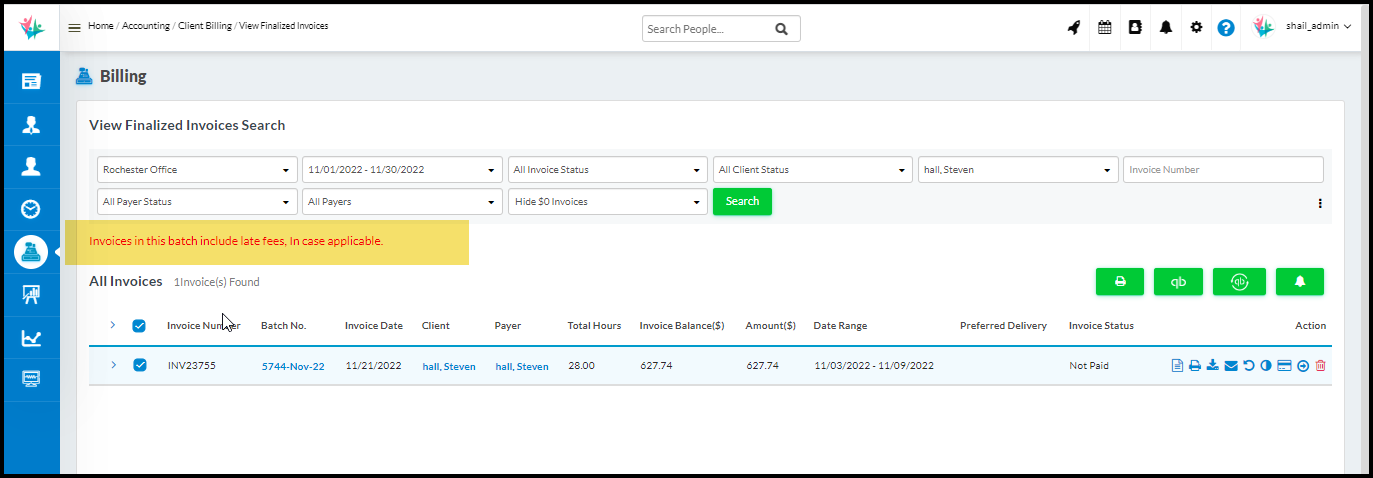The image size is (1373, 478).
Task: Email invoice INV23755
Action: tap(1231, 366)
